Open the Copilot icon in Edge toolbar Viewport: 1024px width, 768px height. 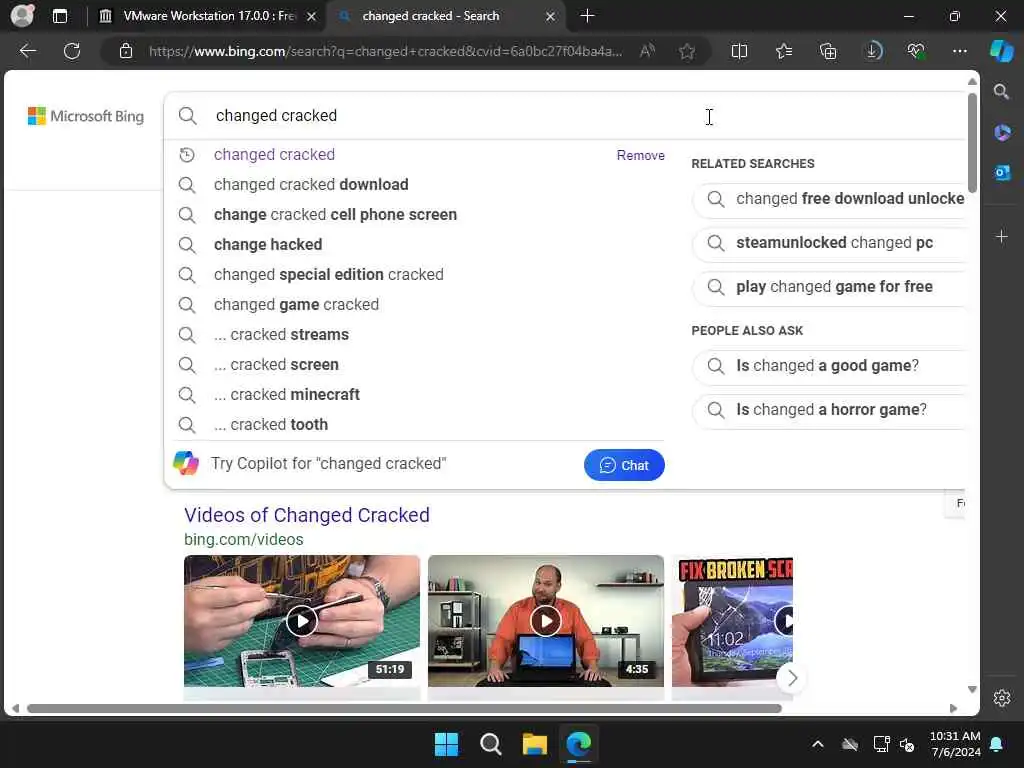click(x=1001, y=51)
